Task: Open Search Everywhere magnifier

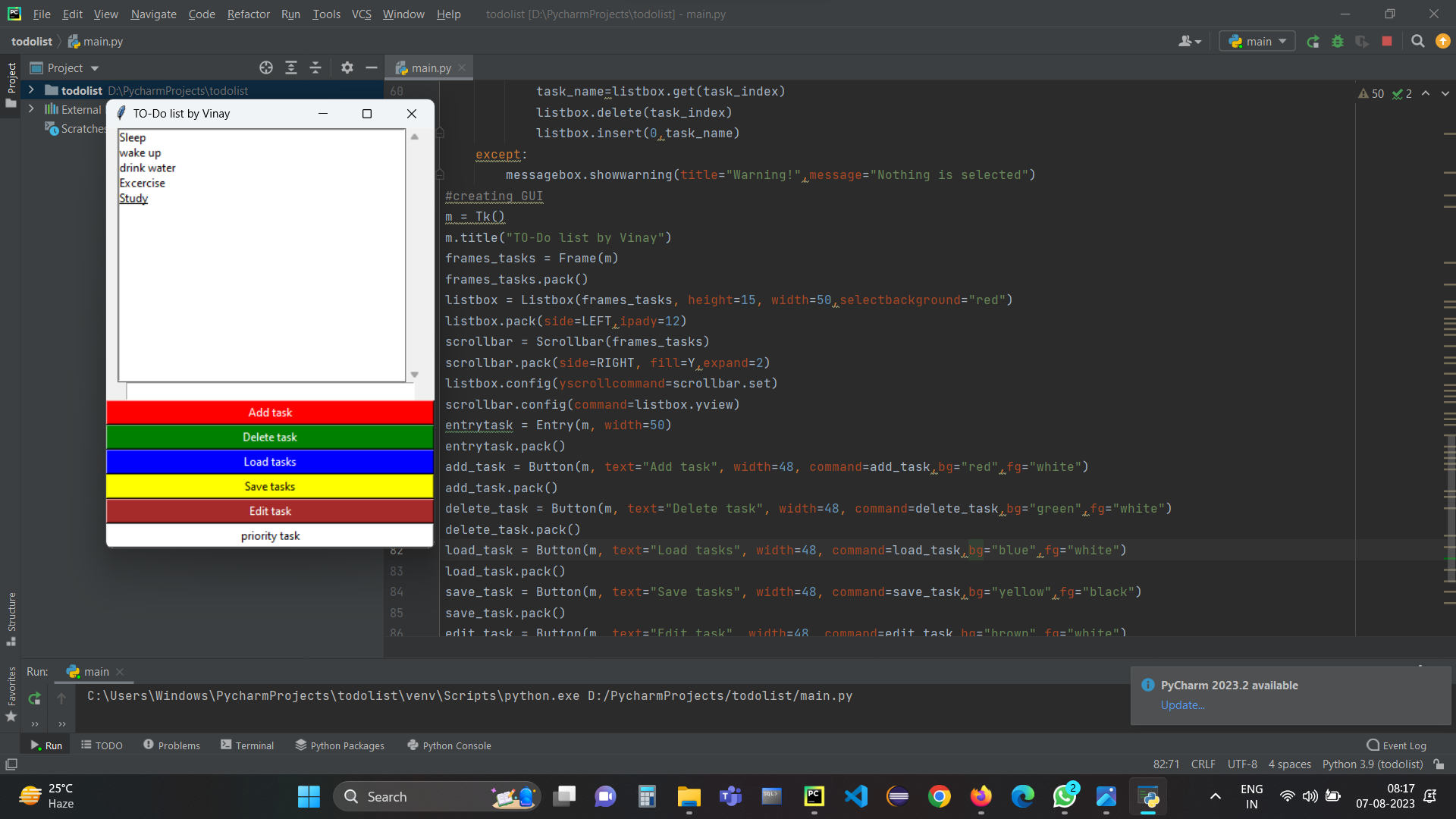Action: coord(1417,42)
